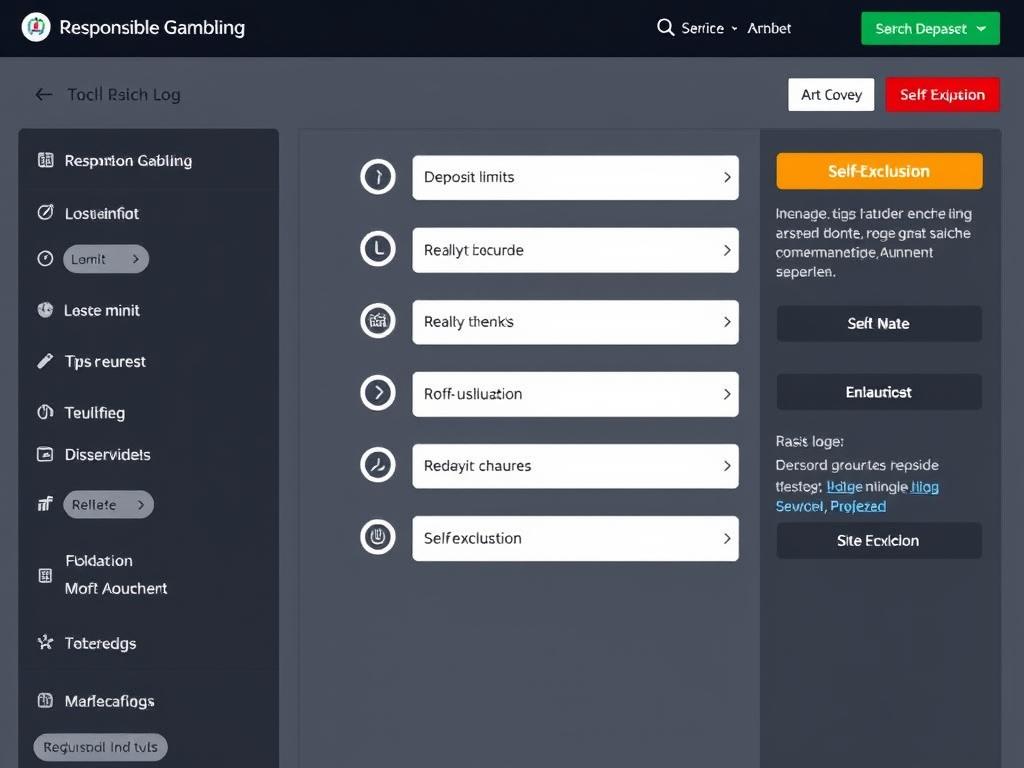The height and width of the screenshot is (768, 1024).
Task: Click the Responsible Gambling logo icon
Action: 35,27
